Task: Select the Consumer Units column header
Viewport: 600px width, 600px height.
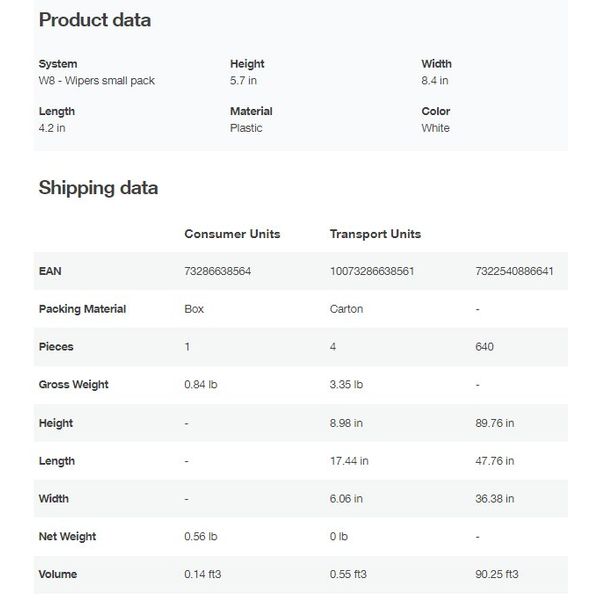Action: pos(232,234)
